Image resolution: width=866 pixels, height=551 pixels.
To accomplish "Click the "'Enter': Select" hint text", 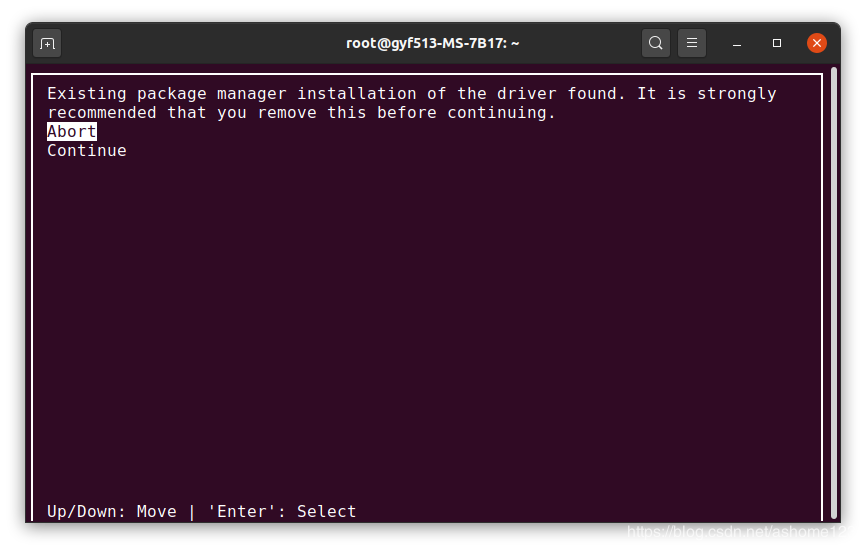I will click(x=282, y=512).
